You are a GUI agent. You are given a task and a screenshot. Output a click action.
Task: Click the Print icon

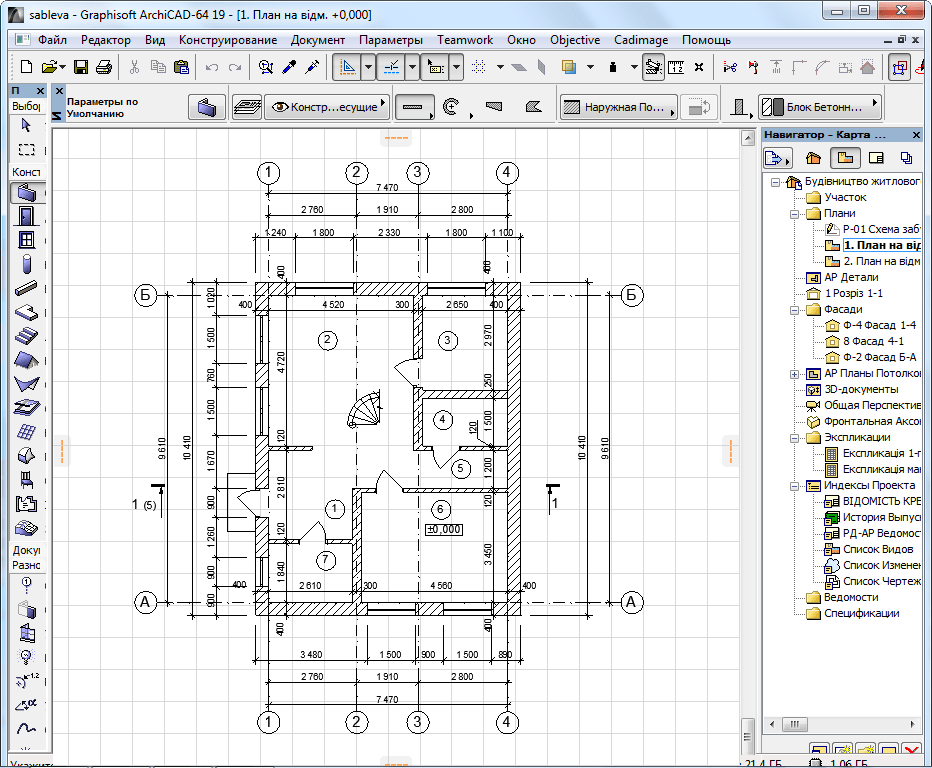pyautogui.click(x=104, y=67)
